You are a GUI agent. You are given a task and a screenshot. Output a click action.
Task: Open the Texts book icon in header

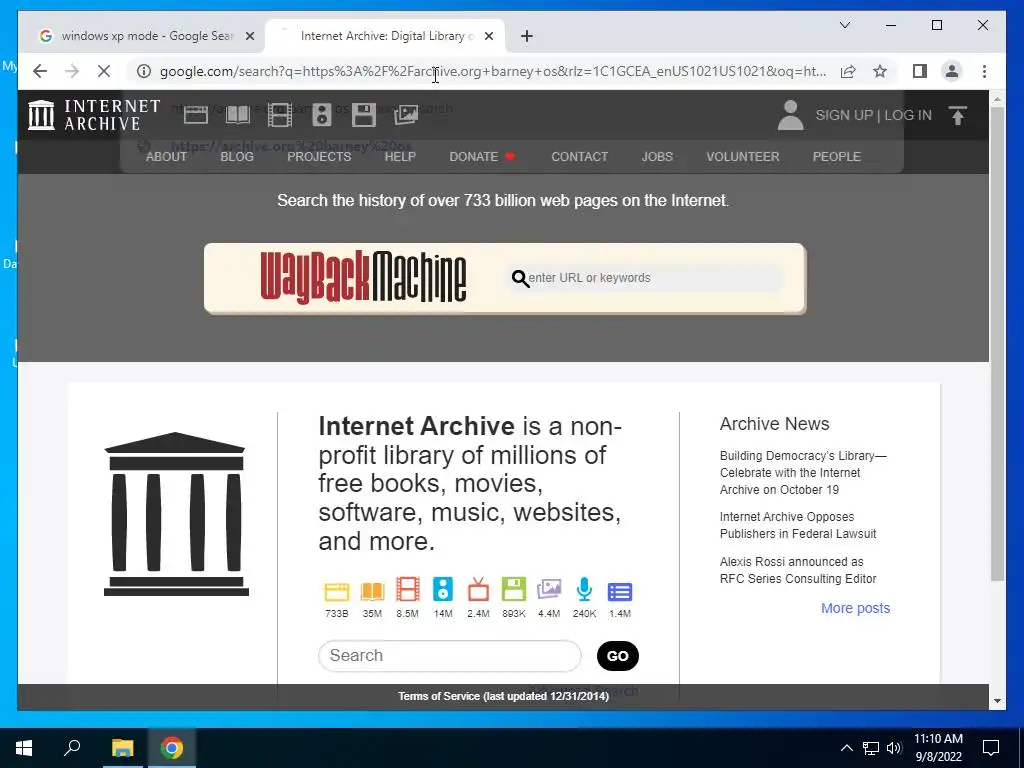238,116
